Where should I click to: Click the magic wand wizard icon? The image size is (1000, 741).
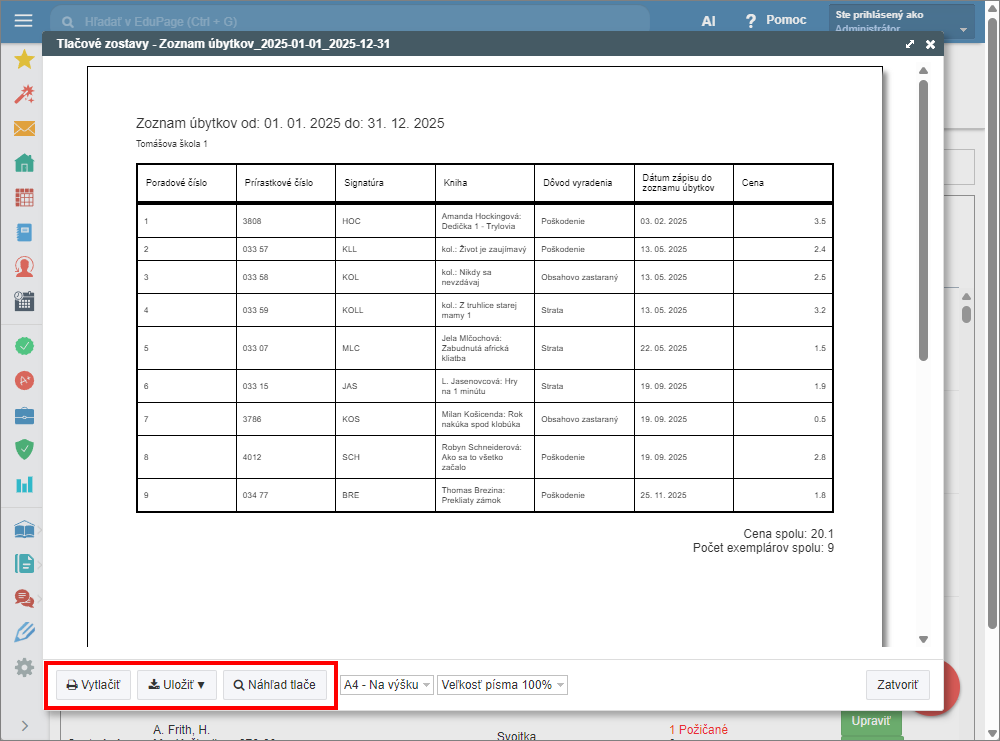click(24, 94)
